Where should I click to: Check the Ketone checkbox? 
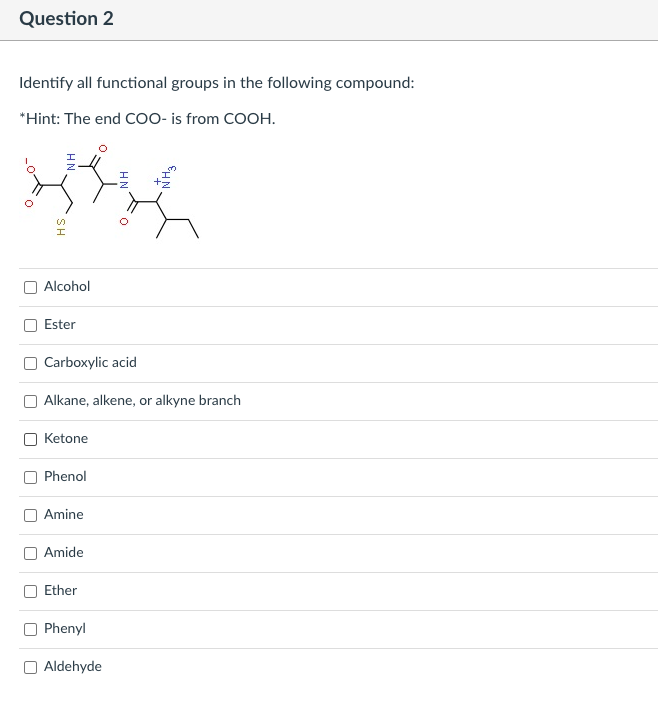pyautogui.click(x=31, y=439)
